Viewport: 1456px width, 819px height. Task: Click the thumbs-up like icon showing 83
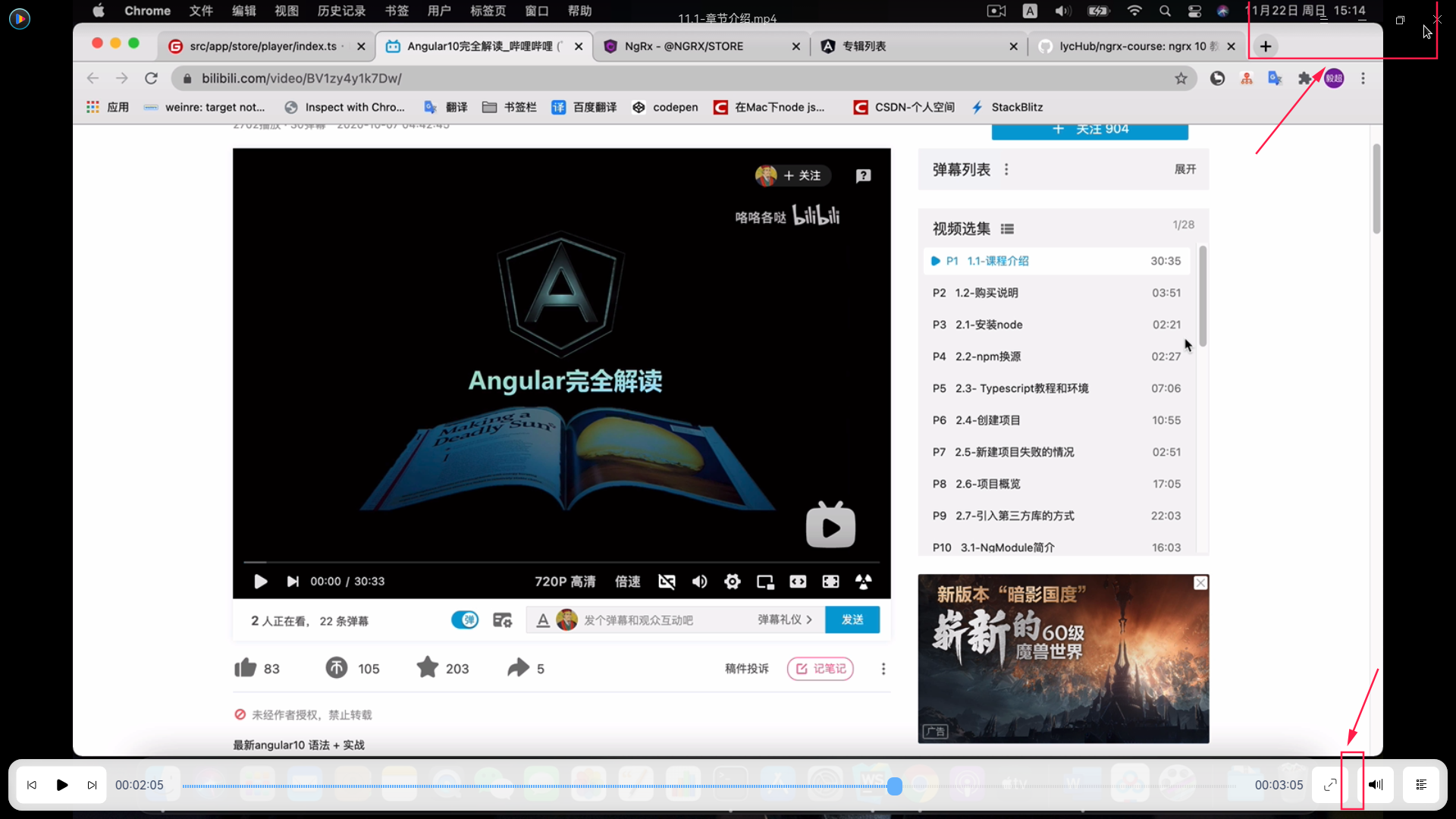pyautogui.click(x=246, y=668)
